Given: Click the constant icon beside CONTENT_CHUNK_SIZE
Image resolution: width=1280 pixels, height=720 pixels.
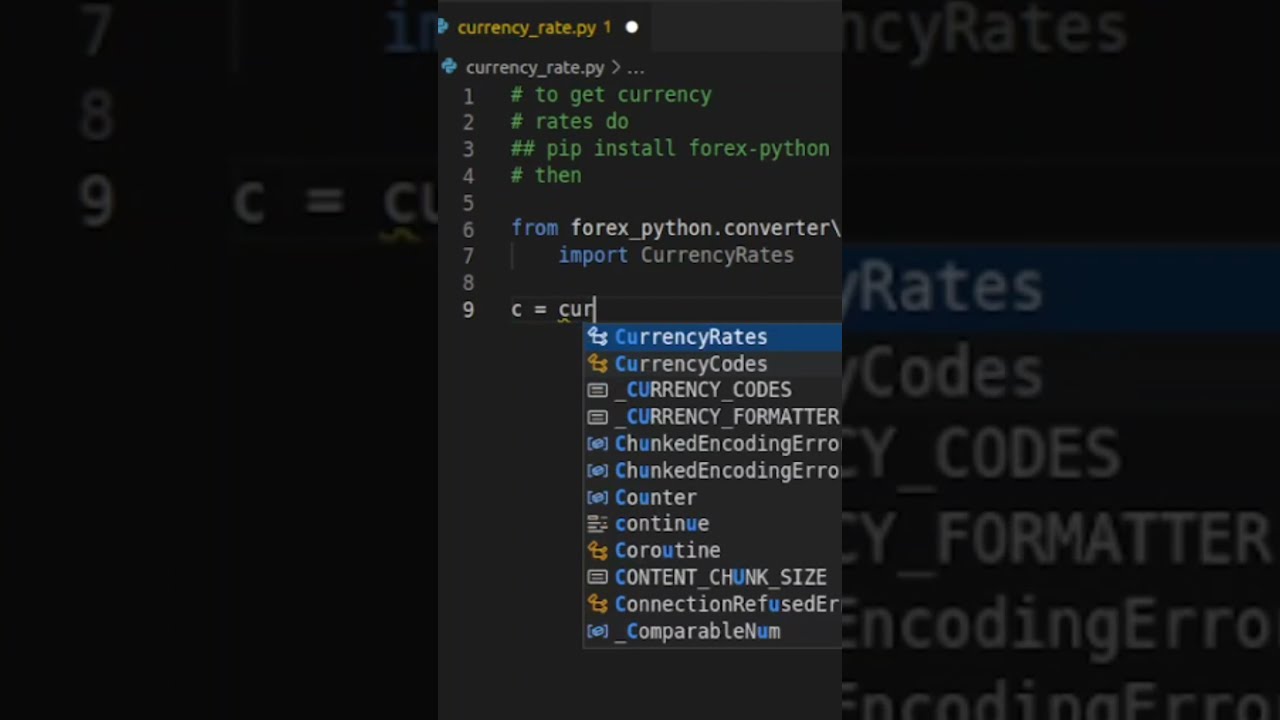Looking at the screenshot, I should pos(598,577).
